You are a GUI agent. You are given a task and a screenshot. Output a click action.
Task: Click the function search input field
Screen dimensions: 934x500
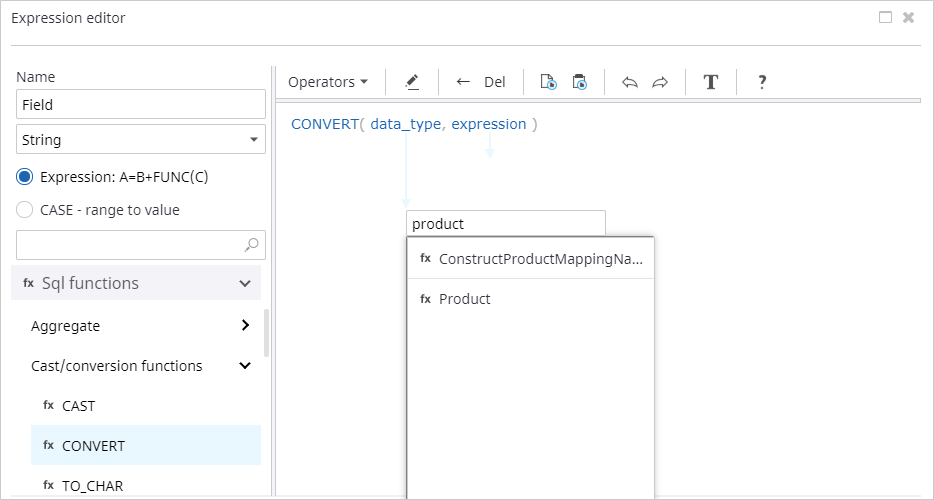pos(130,245)
